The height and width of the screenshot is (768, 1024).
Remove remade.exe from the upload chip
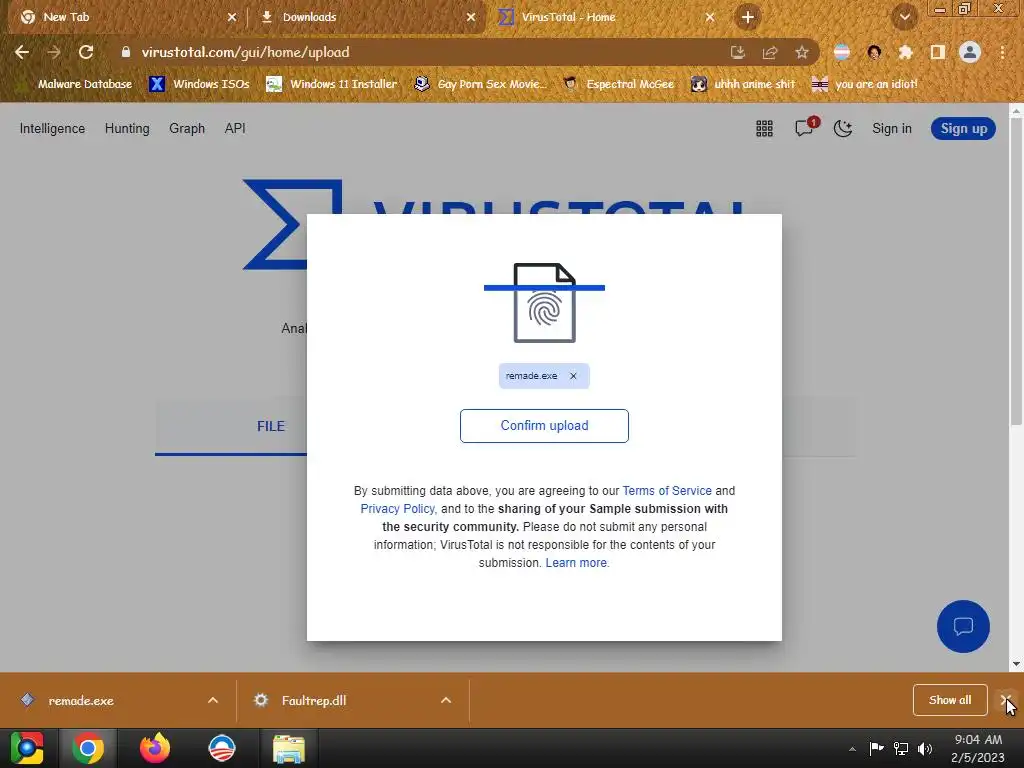coord(573,376)
